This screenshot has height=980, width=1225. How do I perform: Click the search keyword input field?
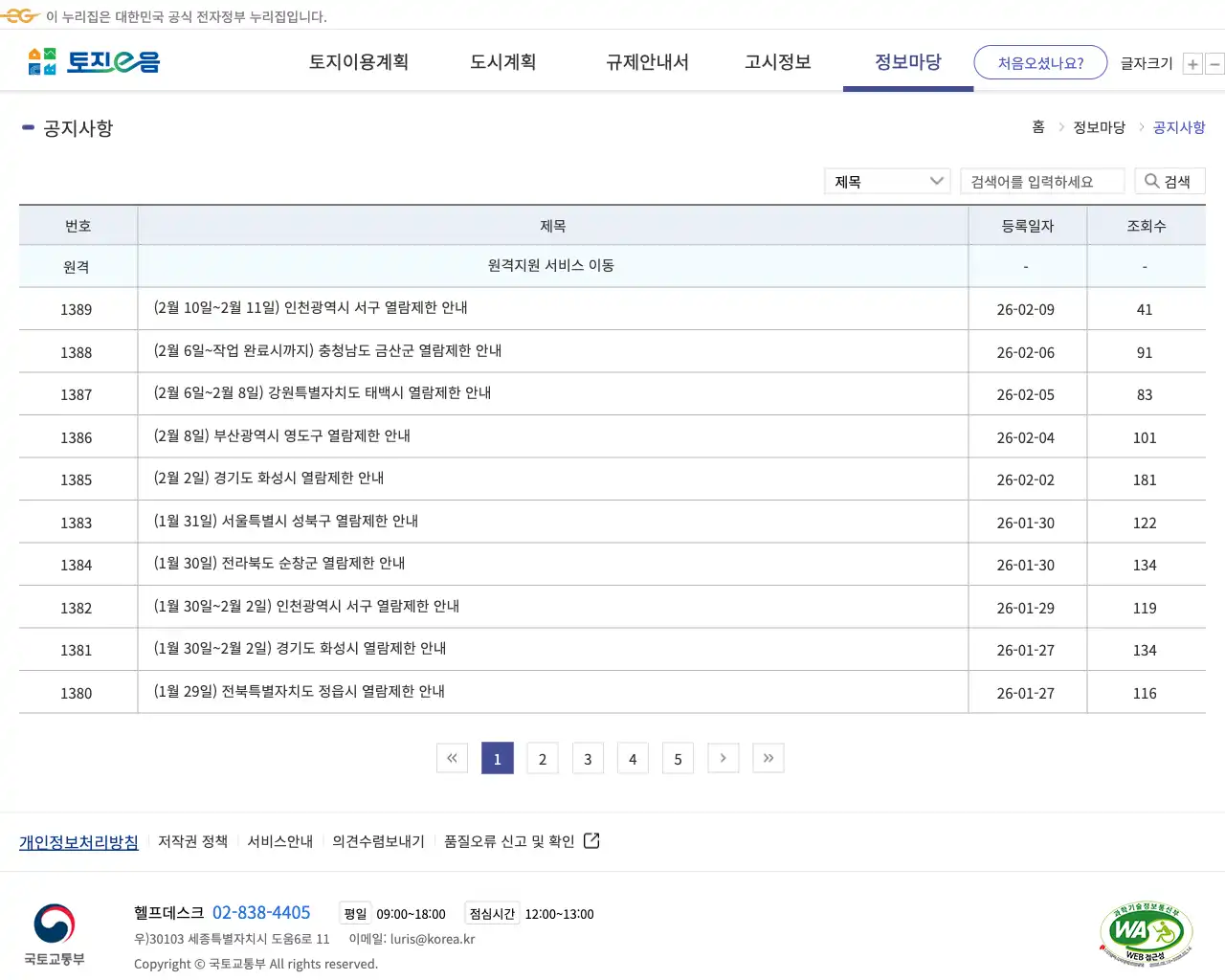coord(1042,181)
